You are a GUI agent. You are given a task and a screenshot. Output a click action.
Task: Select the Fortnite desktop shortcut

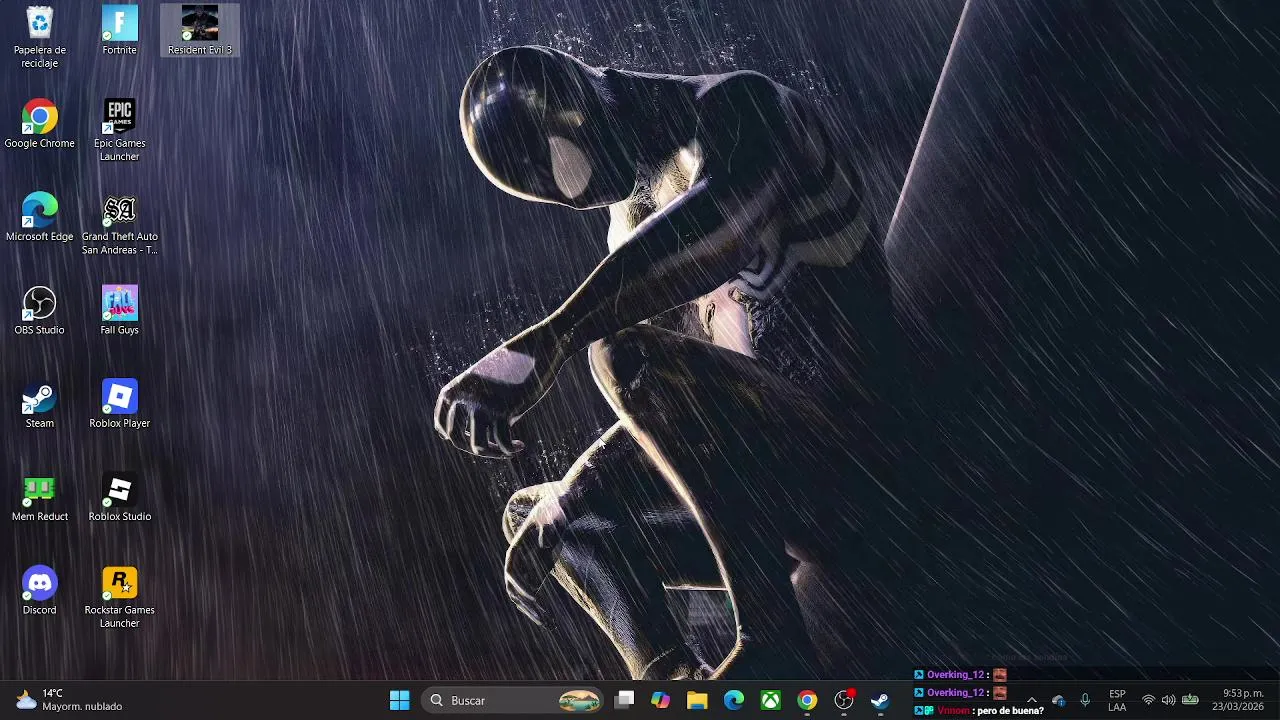pos(119,31)
